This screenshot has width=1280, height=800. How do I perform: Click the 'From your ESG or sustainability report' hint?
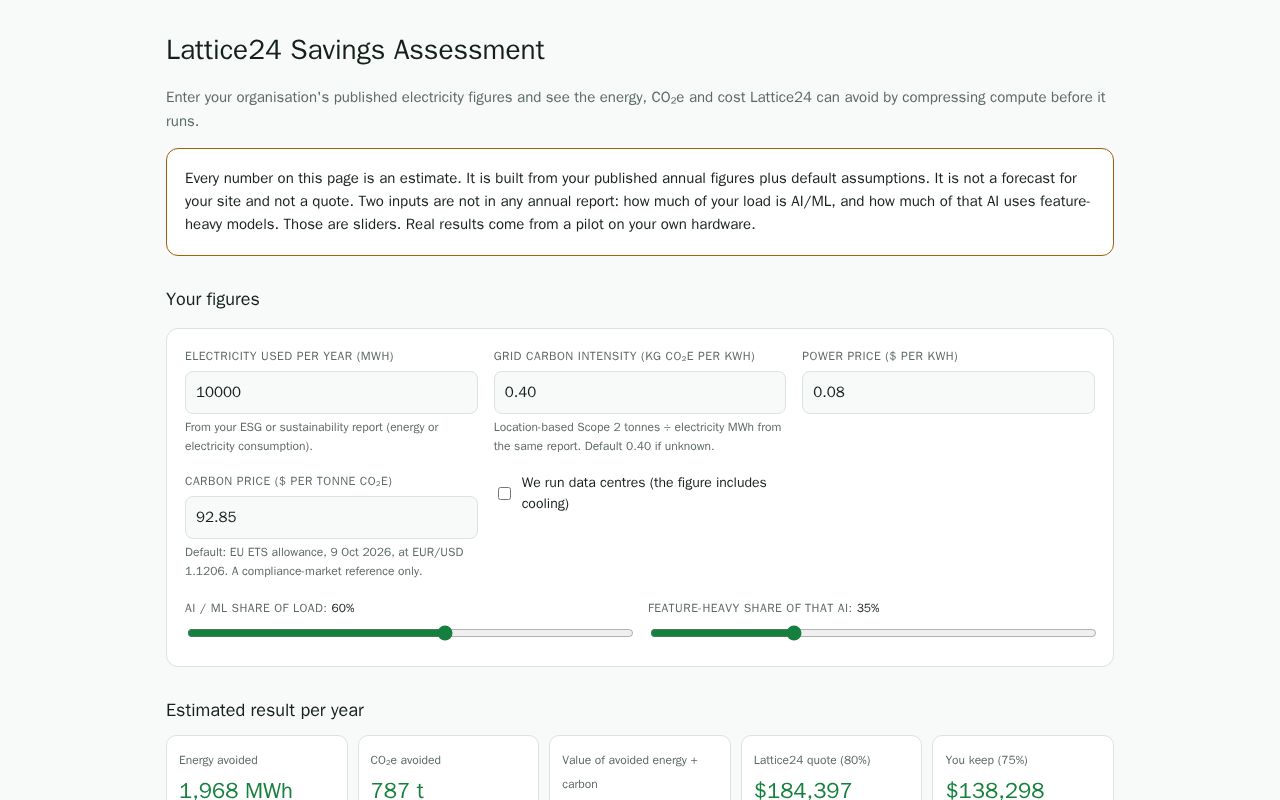pos(312,436)
